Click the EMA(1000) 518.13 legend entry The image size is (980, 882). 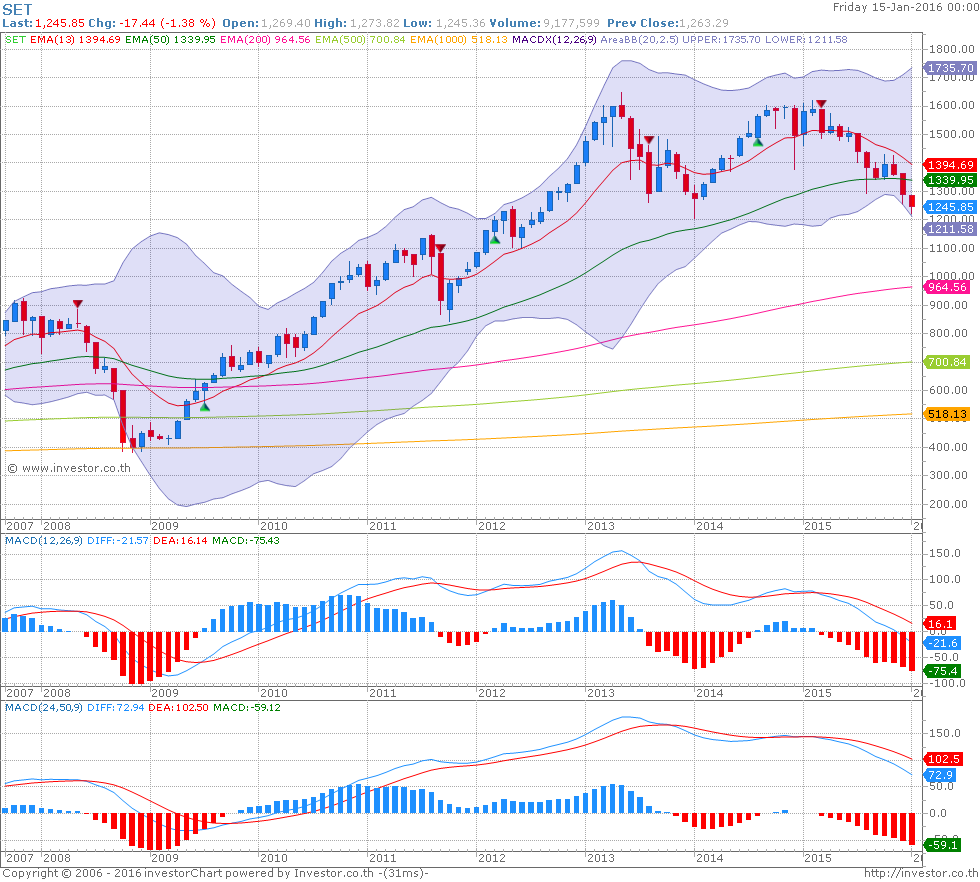coord(459,39)
